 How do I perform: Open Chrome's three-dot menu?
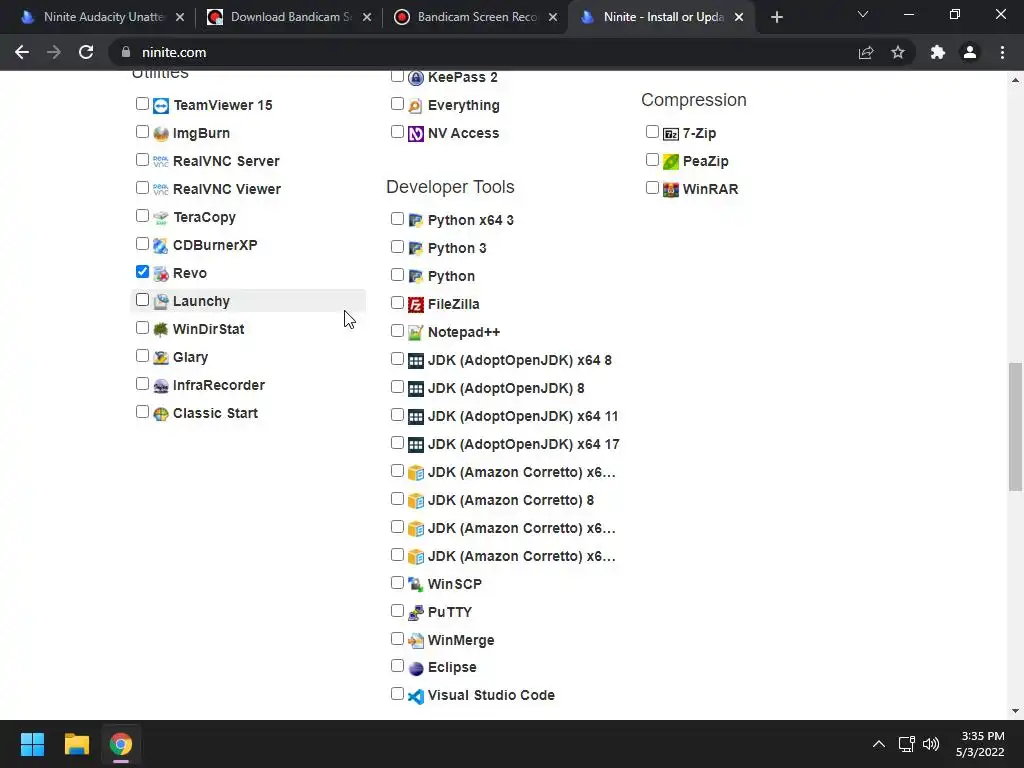pyautogui.click(x=1002, y=52)
